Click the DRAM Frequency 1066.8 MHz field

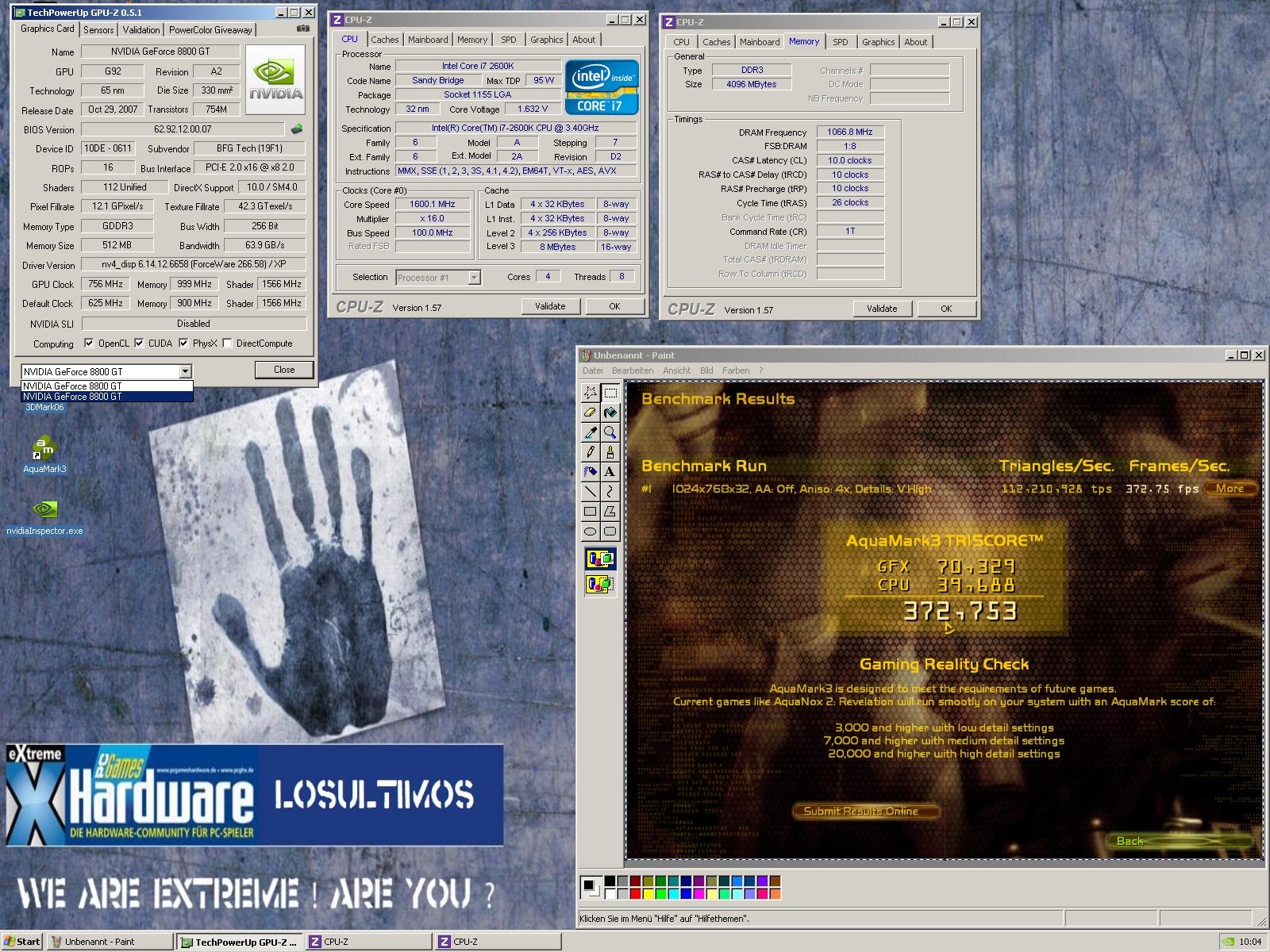point(849,132)
